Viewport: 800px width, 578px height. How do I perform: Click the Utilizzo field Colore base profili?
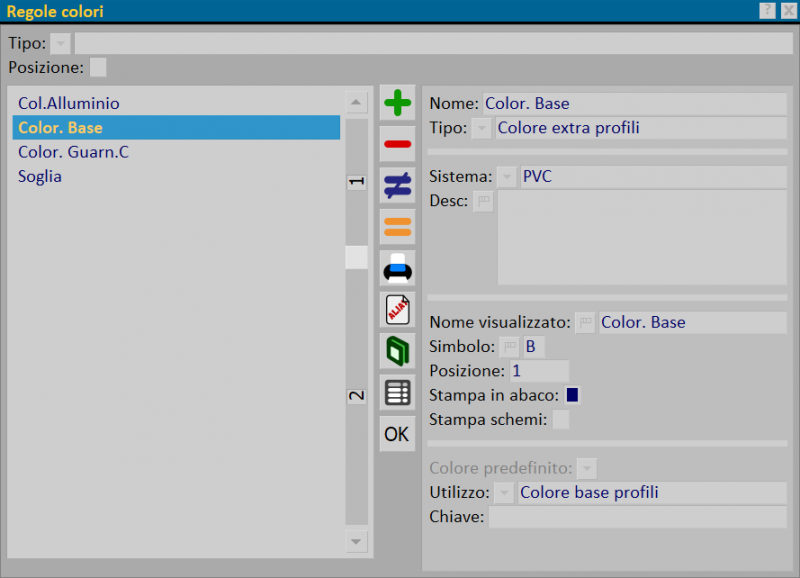tap(653, 493)
